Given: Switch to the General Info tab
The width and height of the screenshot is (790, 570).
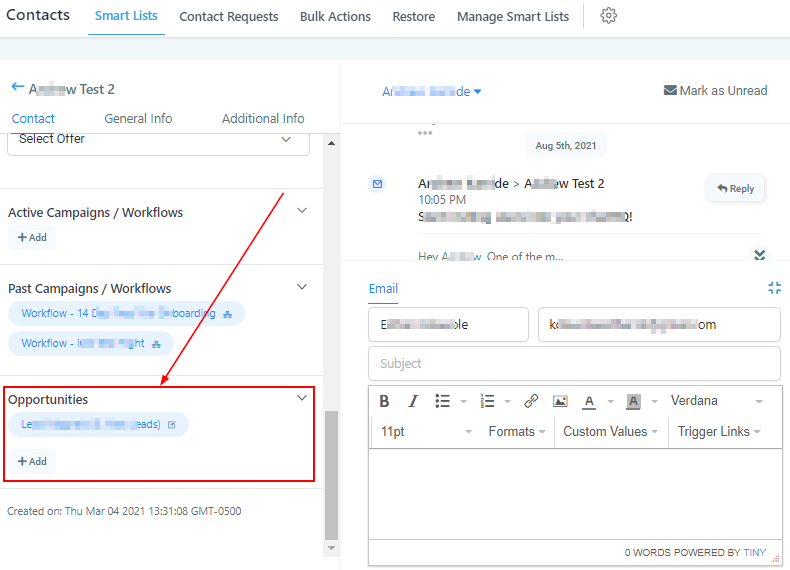Looking at the screenshot, I should (x=138, y=118).
